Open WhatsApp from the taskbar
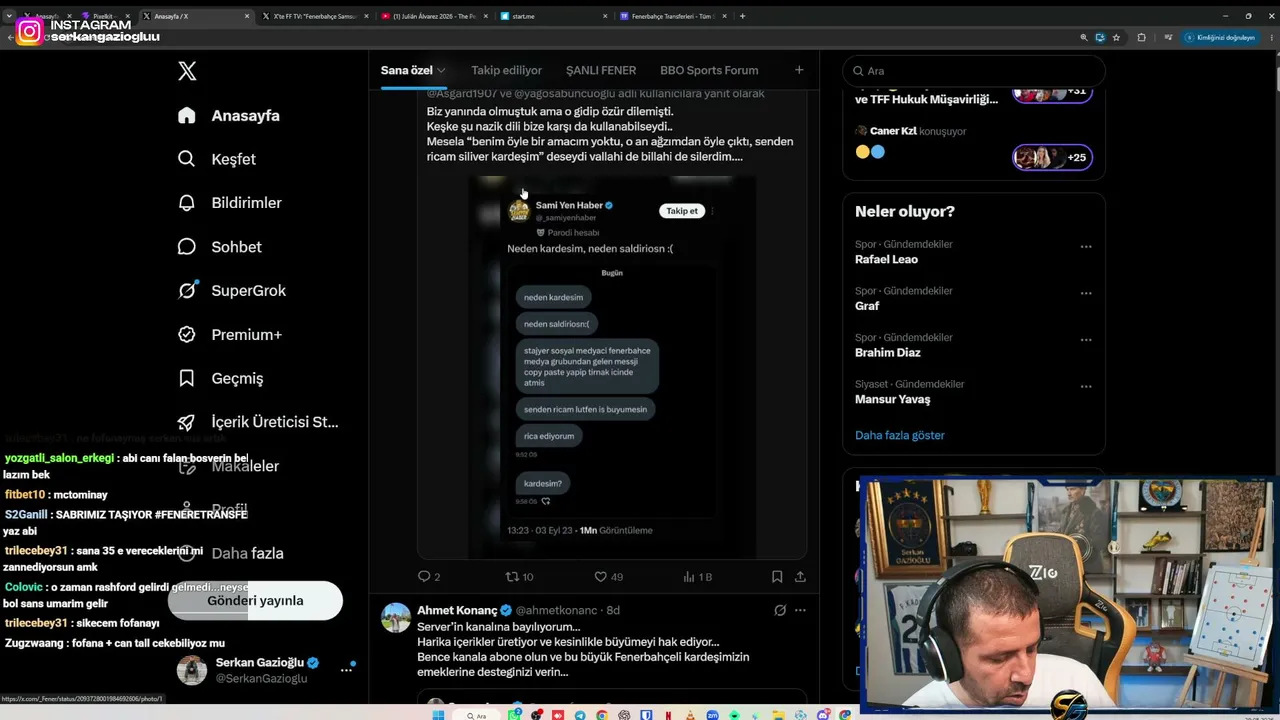This screenshot has width=1280, height=720. [514, 715]
